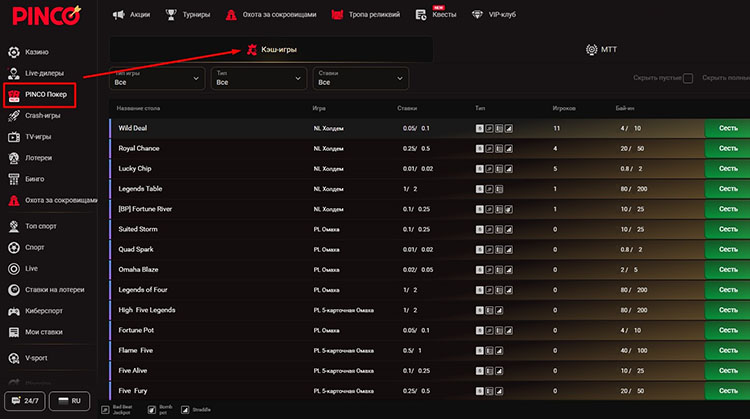
Task: Click the PINCO logo
Action: click(x=46, y=16)
